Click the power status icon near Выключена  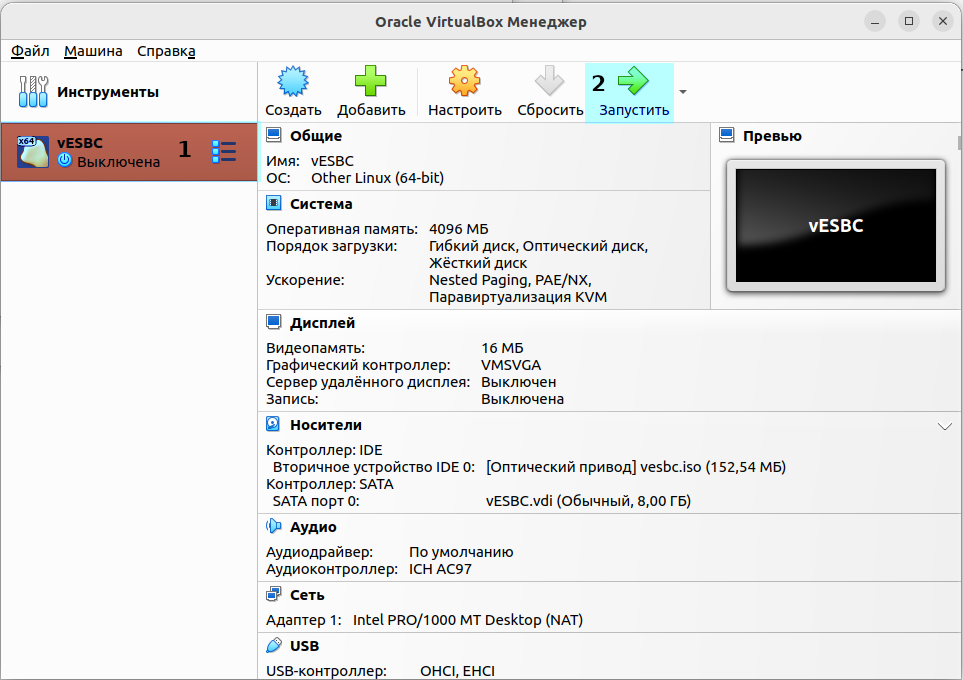click(64, 160)
